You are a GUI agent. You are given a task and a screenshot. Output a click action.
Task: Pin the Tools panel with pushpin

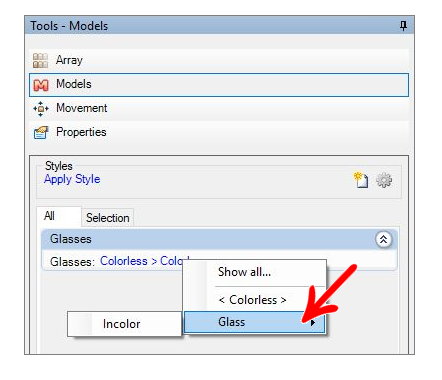coord(403,25)
